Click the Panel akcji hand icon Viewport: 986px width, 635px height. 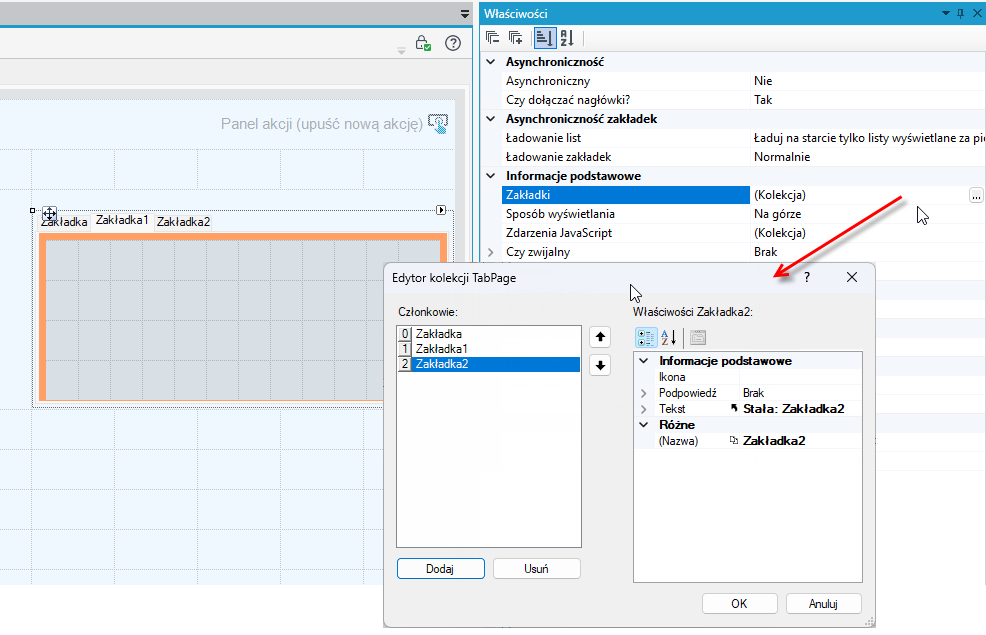pyautogui.click(x=438, y=123)
